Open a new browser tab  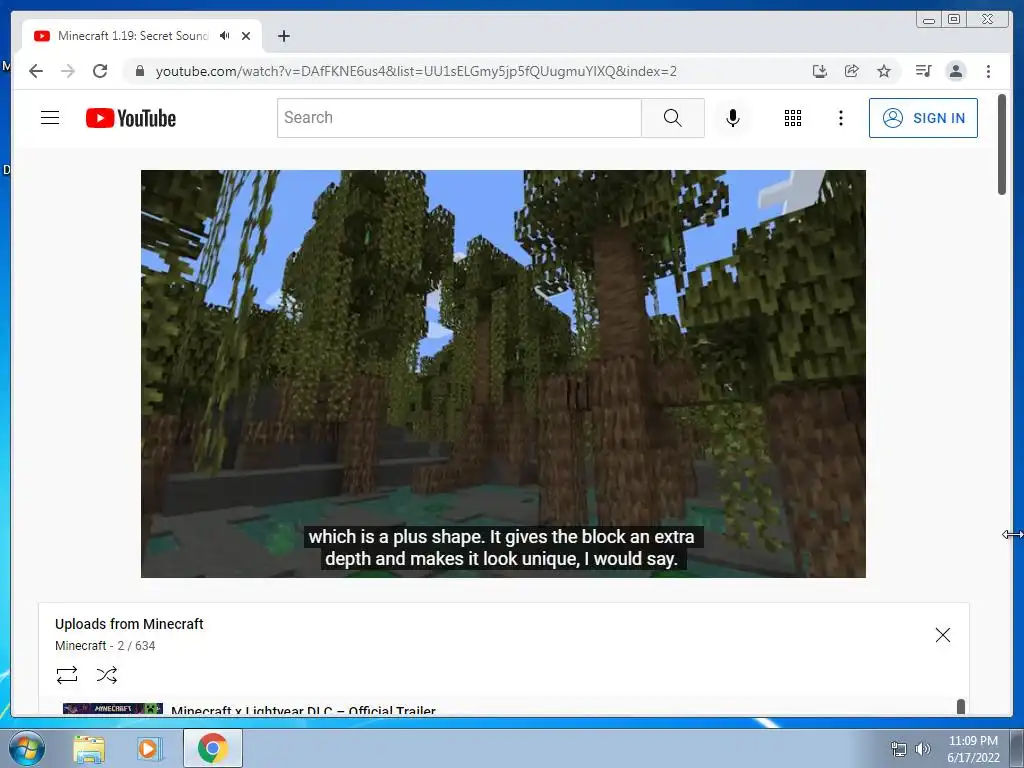point(283,36)
